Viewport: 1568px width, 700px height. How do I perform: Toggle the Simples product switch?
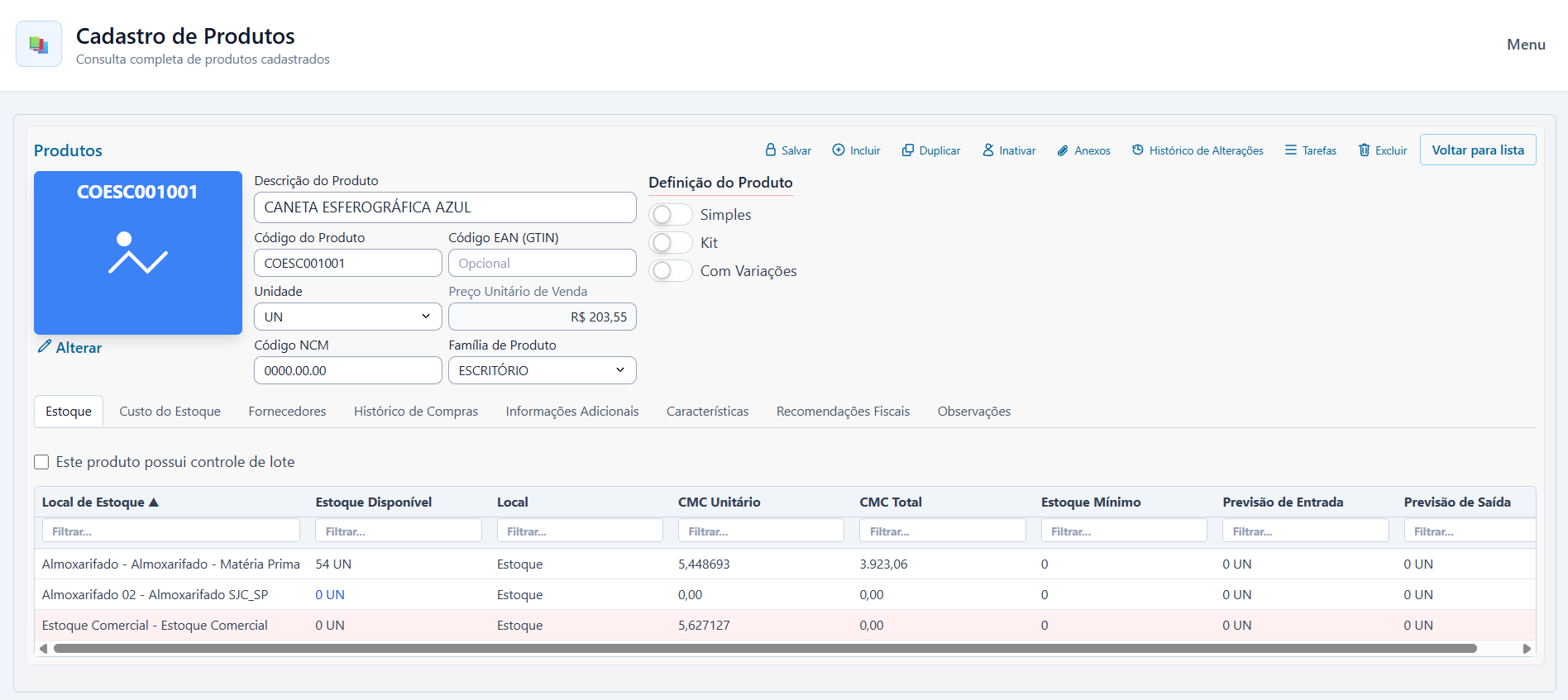(x=671, y=215)
